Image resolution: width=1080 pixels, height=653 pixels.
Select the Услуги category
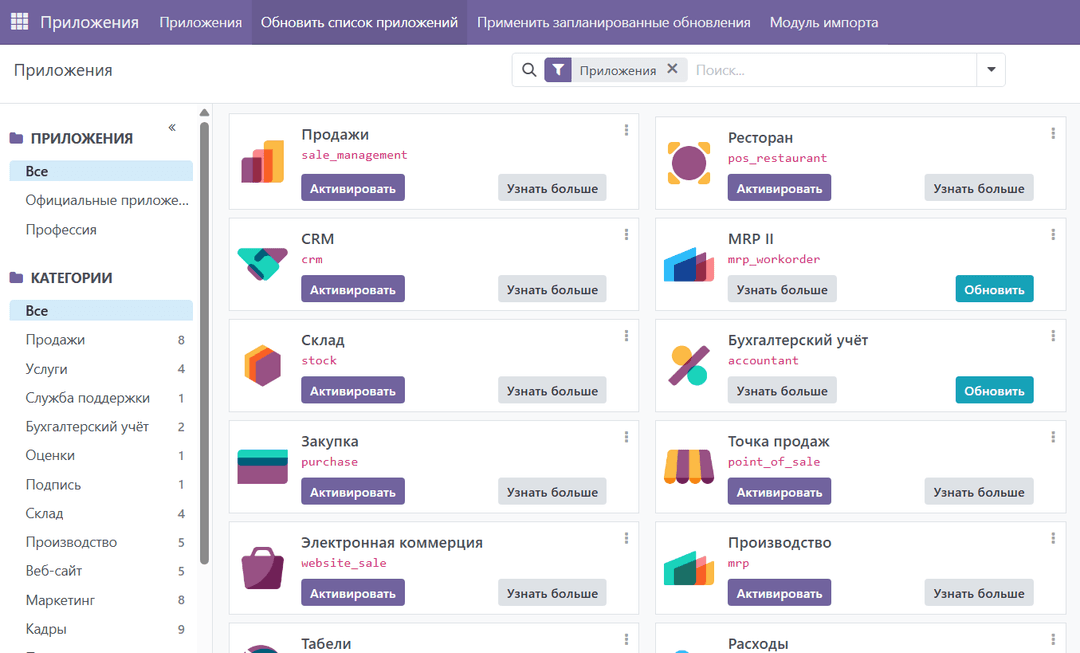click(101, 369)
